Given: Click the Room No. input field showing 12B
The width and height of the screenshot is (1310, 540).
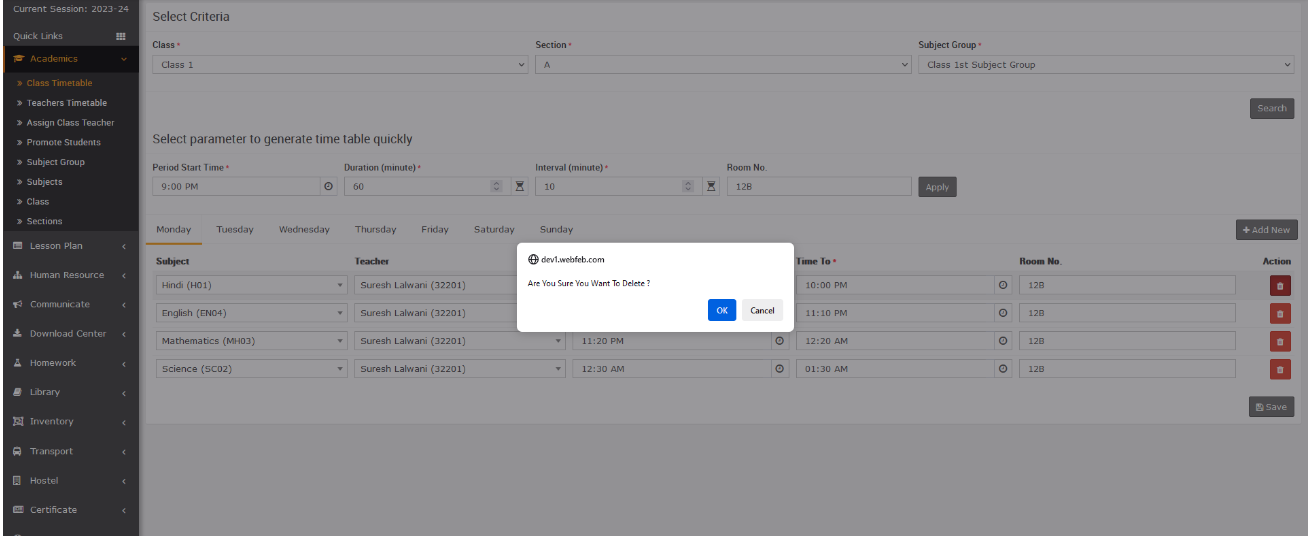Looking at the screenshot, I should 818,187.
